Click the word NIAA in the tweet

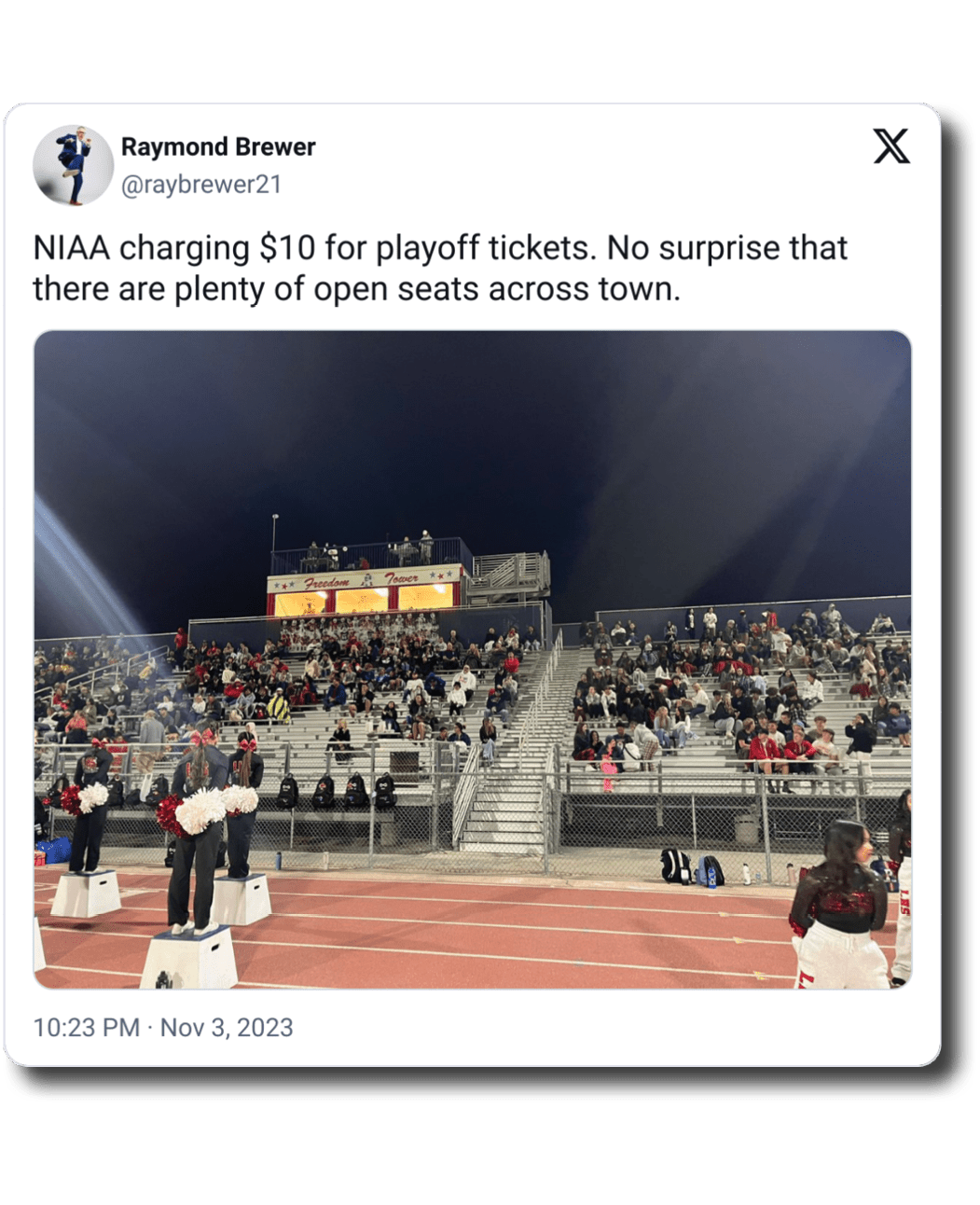tap(72, 248)
